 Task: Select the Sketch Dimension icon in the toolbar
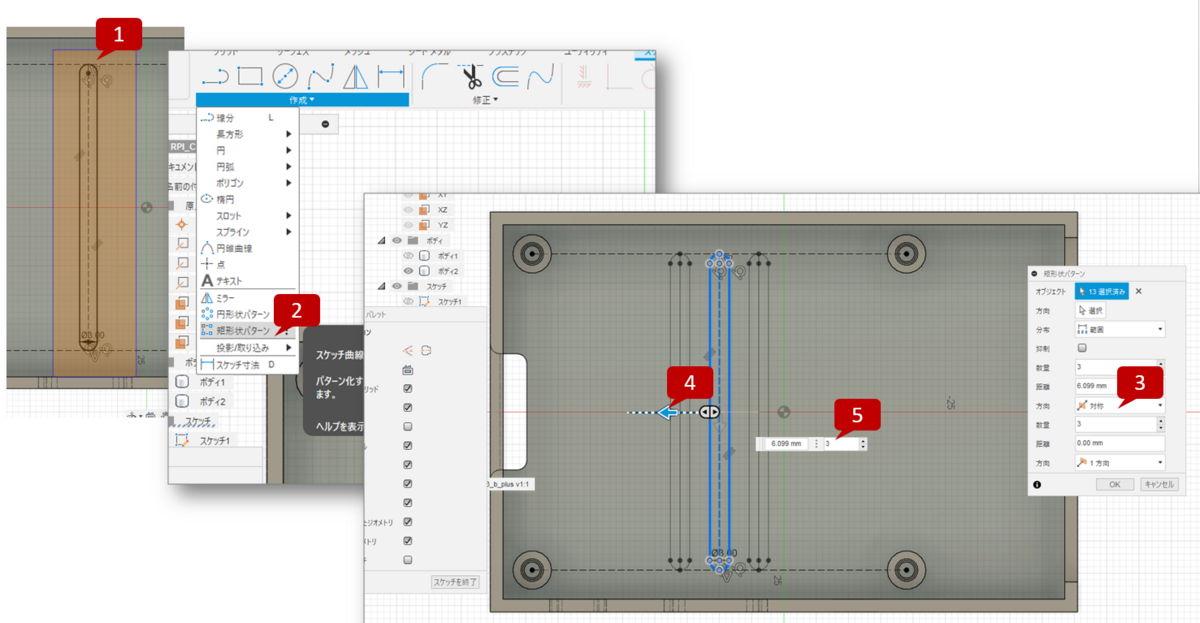[391, 77]
